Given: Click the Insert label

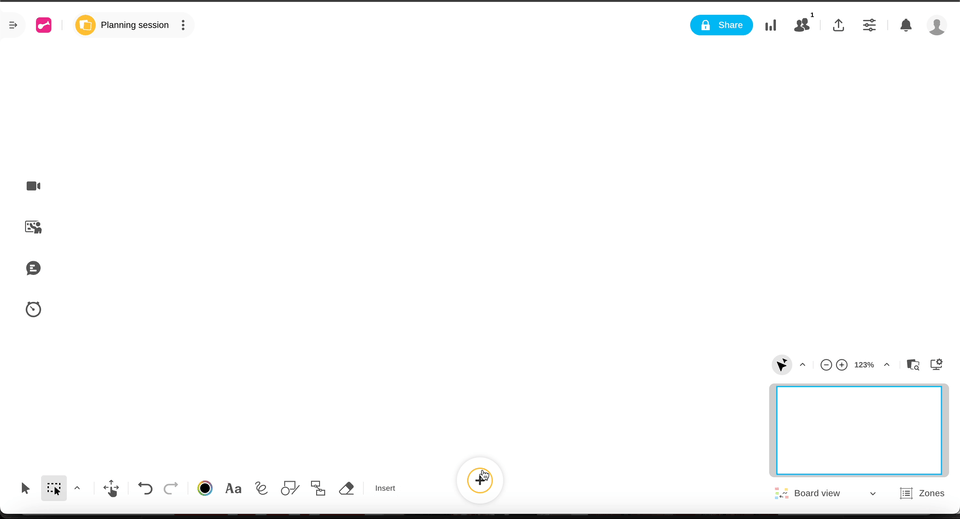Looking at the screenshot, I should click(385, 488).
